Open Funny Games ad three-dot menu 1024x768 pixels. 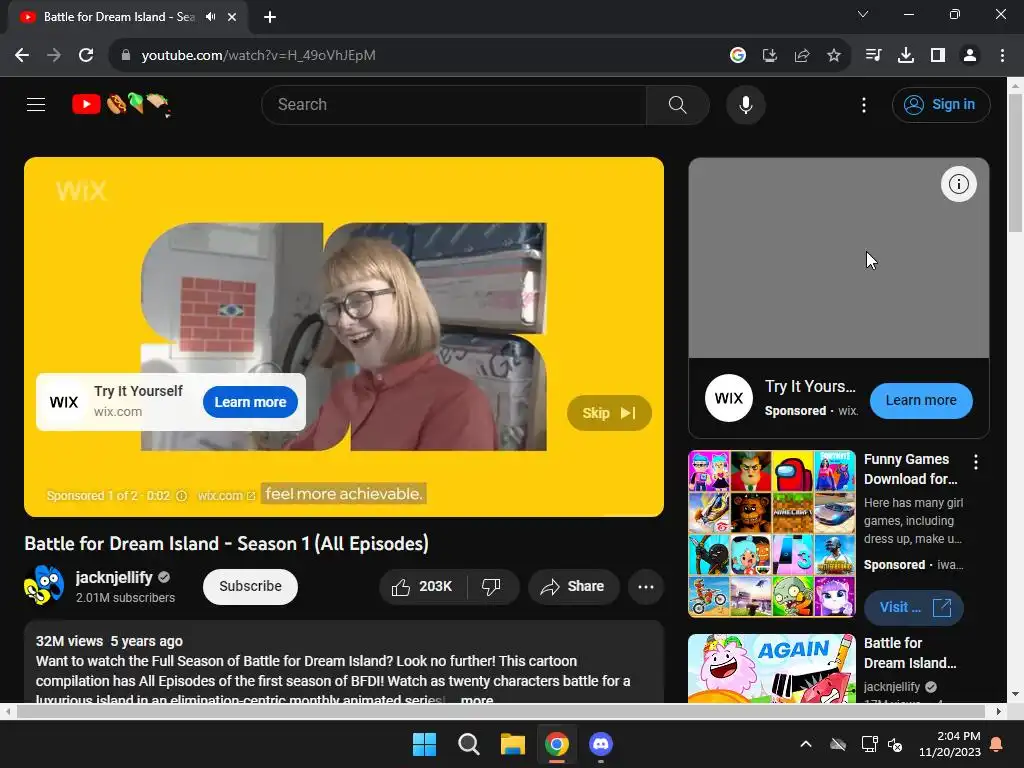pyautogui.click(x=976, y=462)
